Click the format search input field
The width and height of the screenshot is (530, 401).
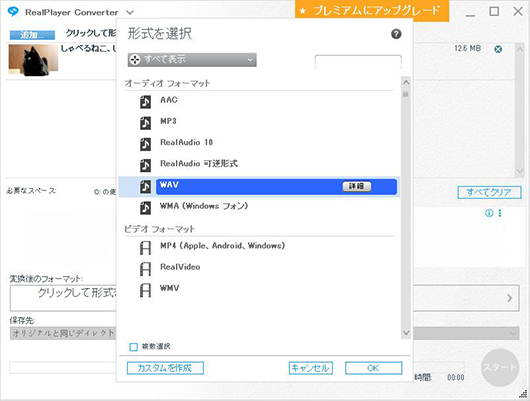click(x=358, y=61)
